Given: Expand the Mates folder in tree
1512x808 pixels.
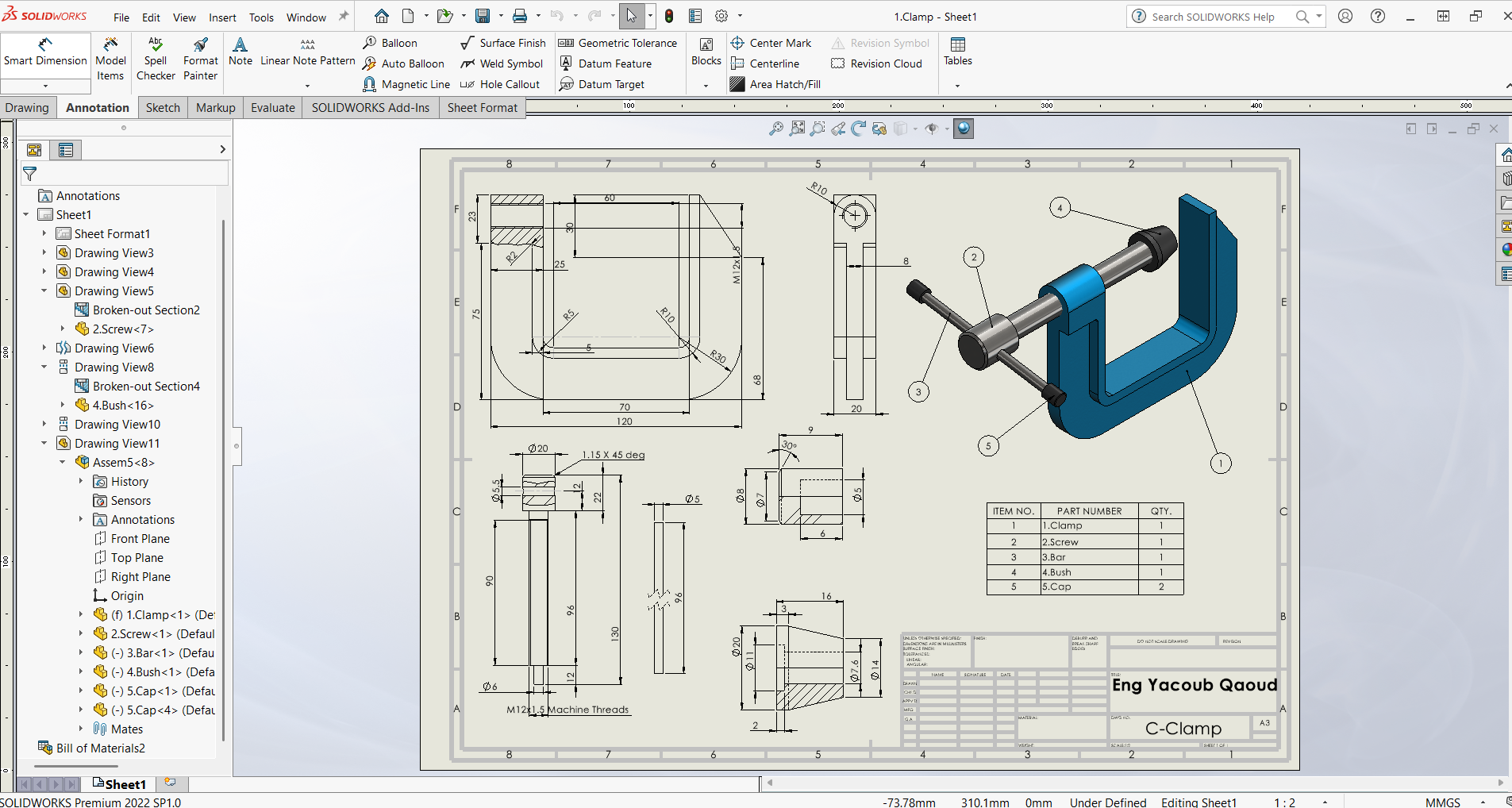Looking at the screenshot, I should tap(81, 729).
